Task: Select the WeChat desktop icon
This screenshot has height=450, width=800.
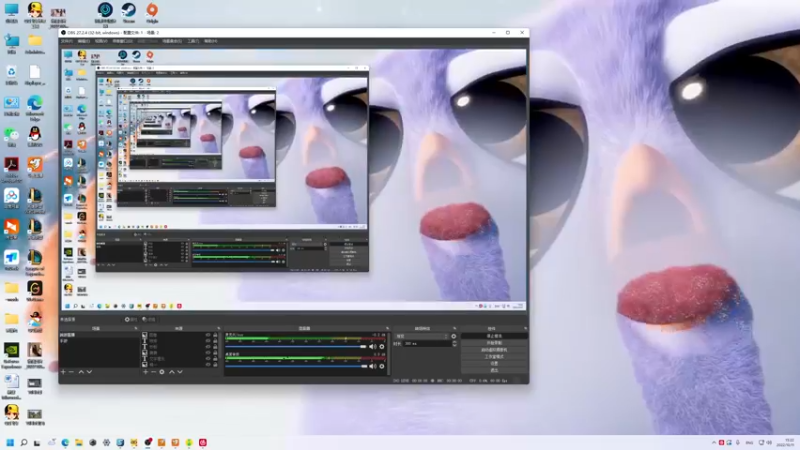Action: click(11, 137)
